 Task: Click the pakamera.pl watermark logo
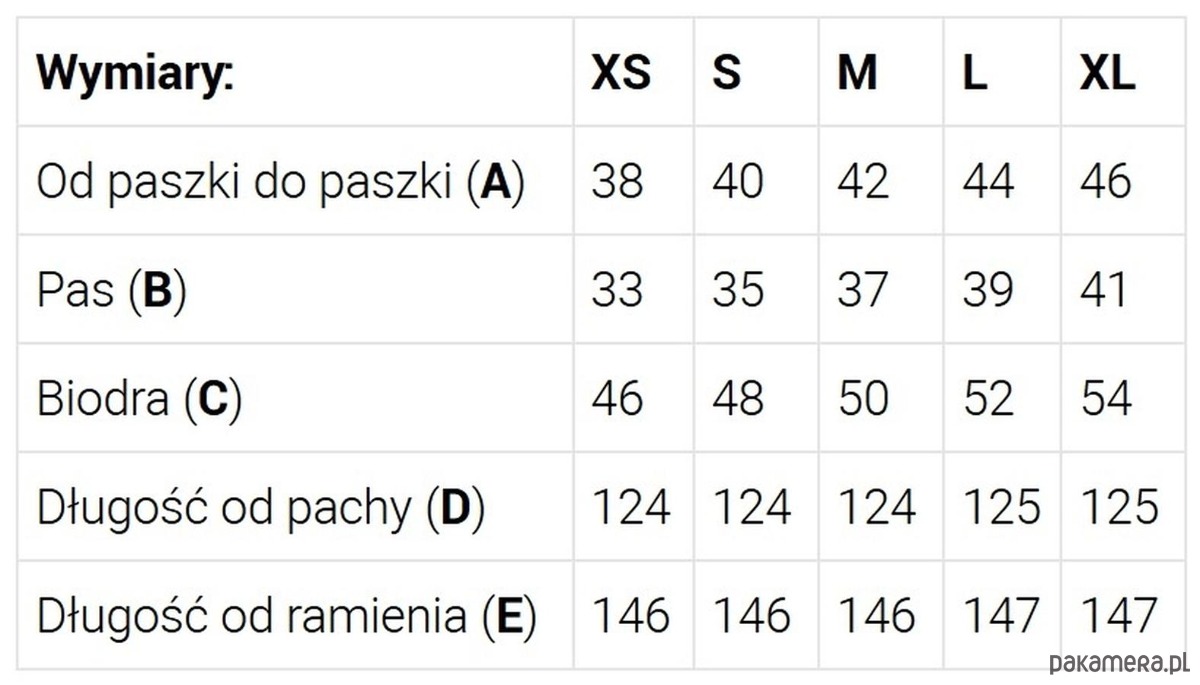point(1118,662)
